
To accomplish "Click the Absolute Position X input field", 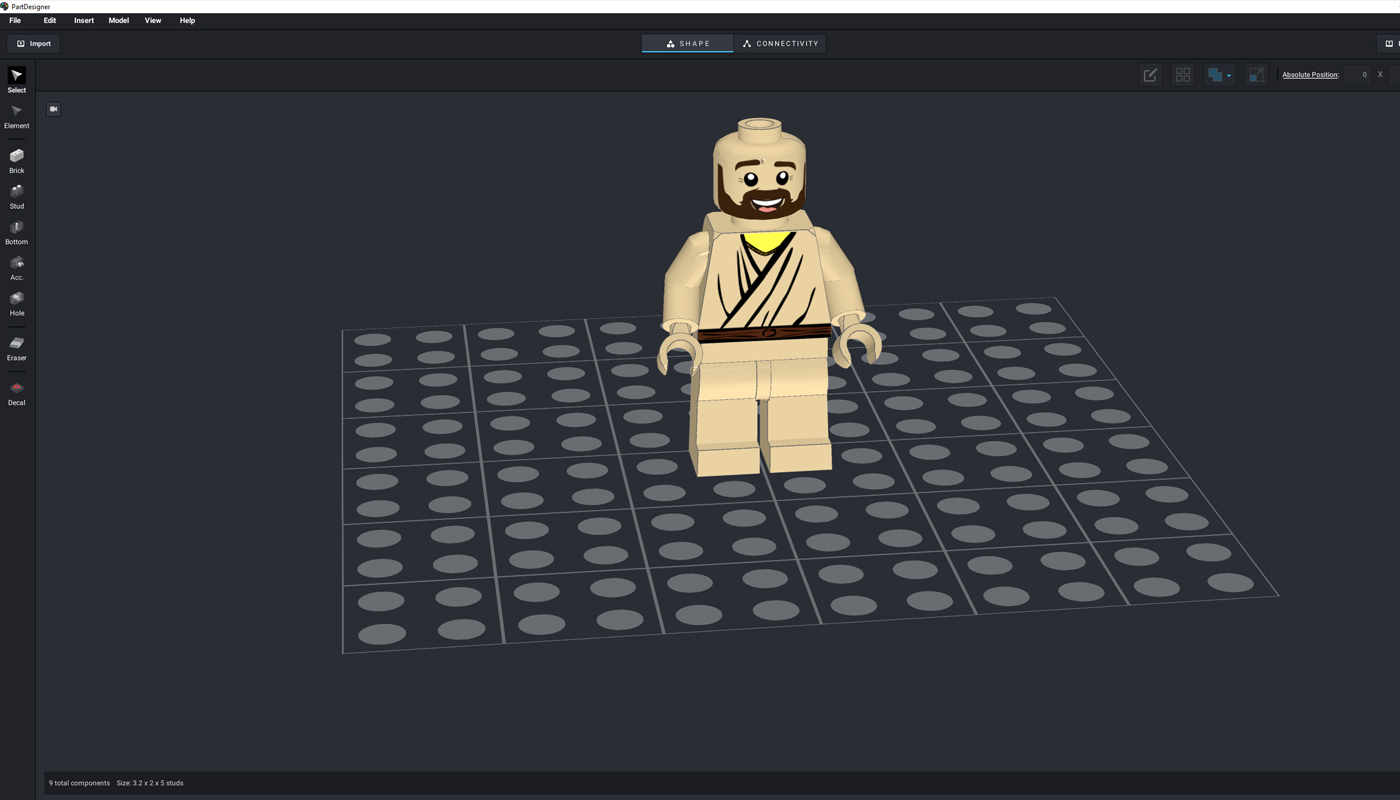I will point(1357,75).
